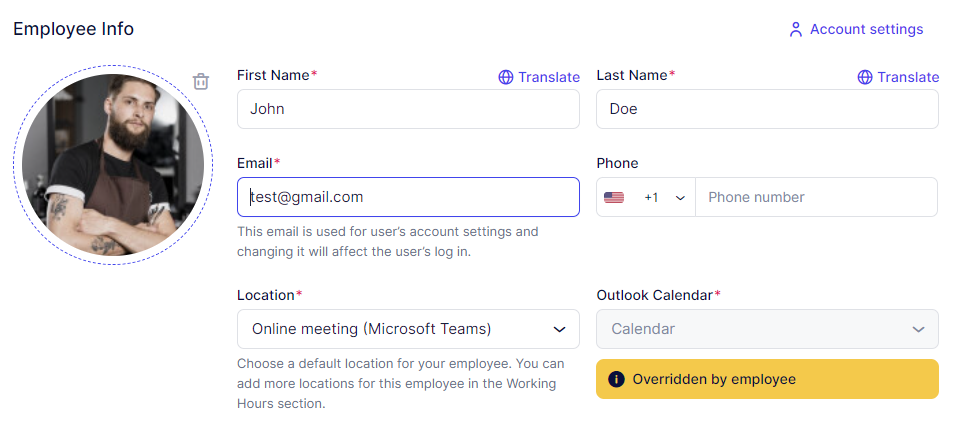Click the chevron arrow in Calendar field

click(x=918, y=329)
